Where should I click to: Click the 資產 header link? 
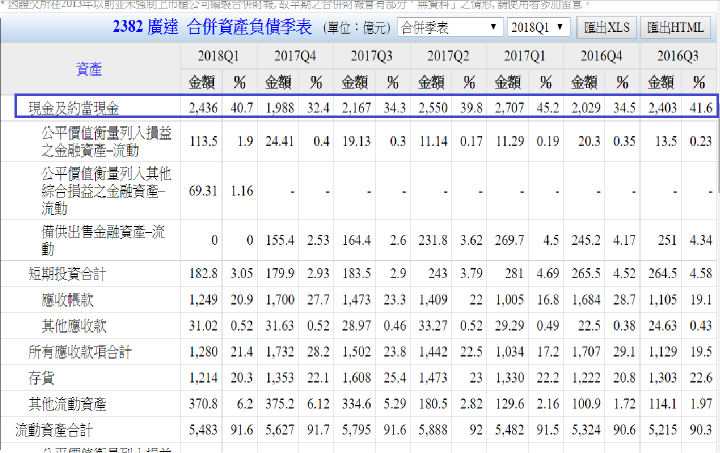coord(89,69)
